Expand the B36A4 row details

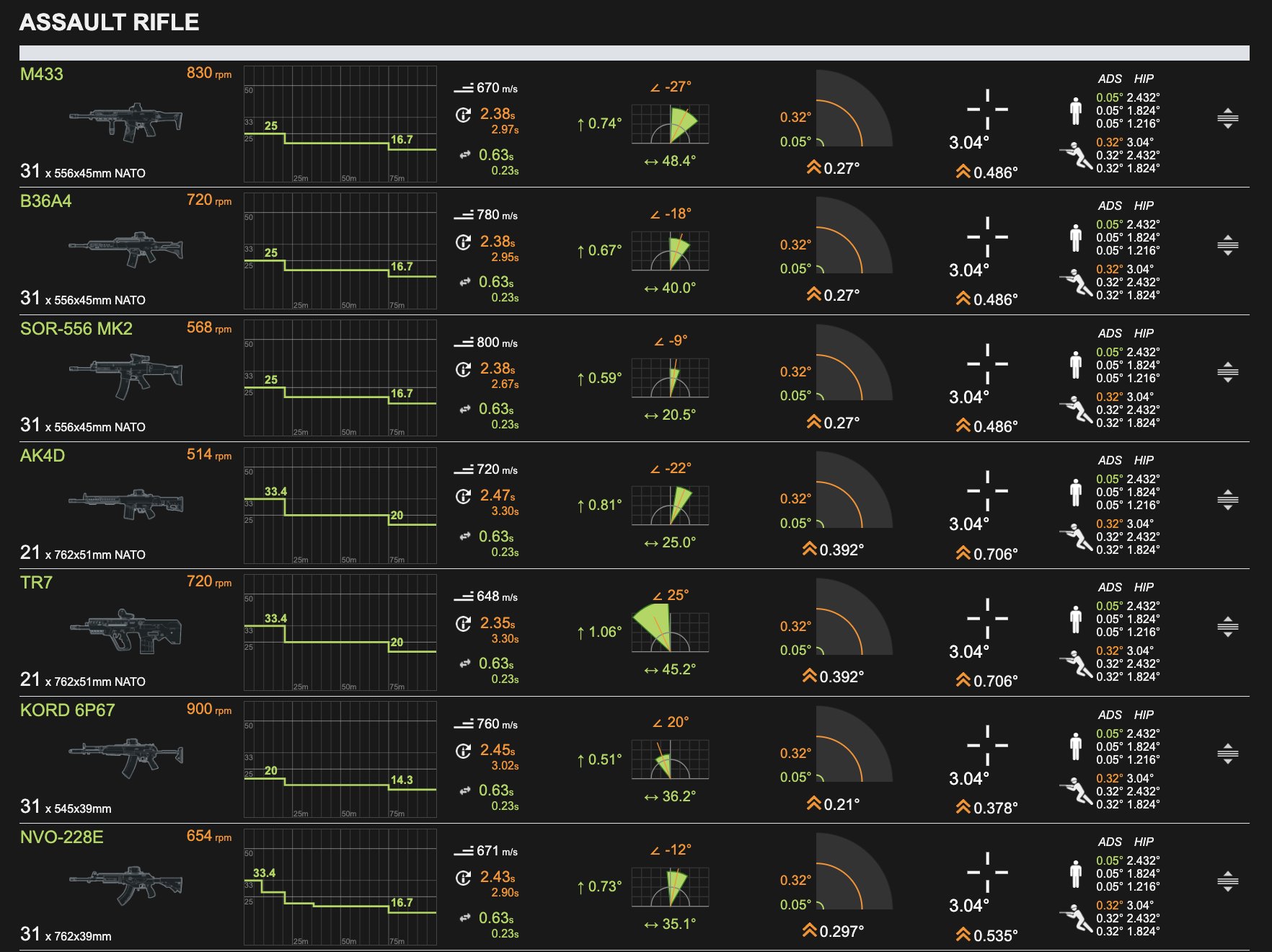1227,245
